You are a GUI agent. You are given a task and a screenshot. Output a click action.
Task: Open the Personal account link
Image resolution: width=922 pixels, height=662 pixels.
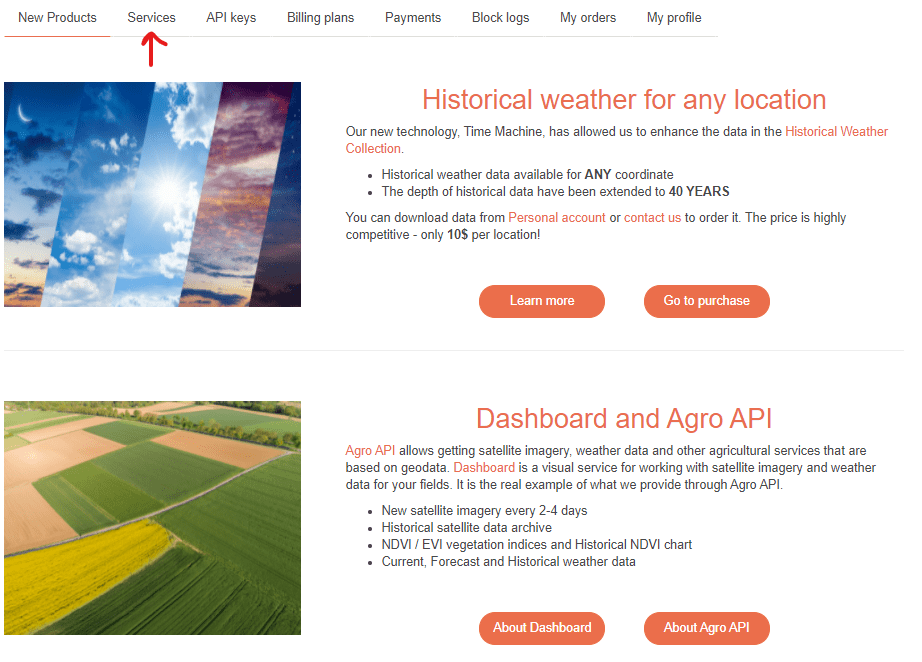pyautogui.click(x=557, y=218)
